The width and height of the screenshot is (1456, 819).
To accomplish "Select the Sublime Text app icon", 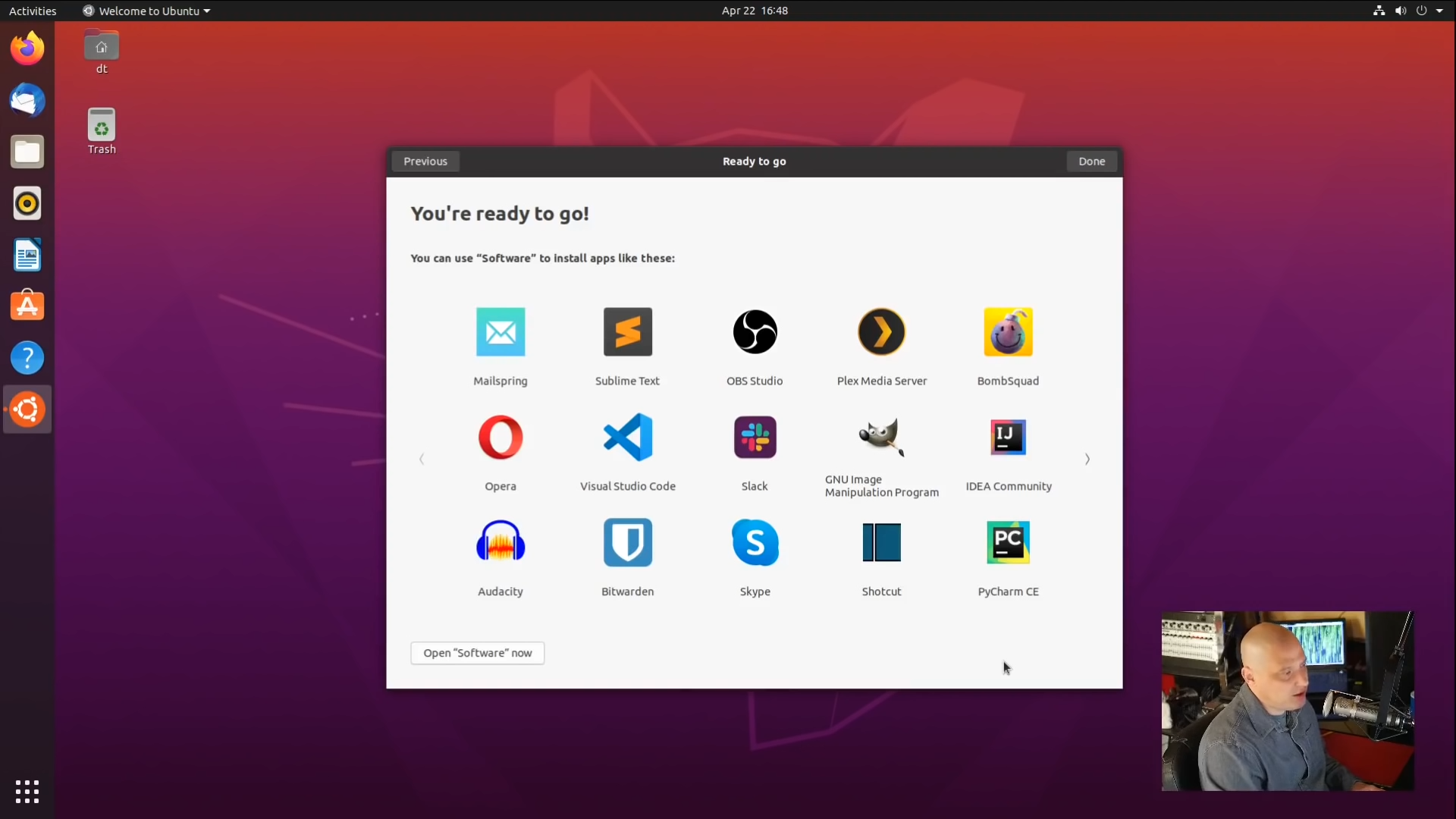I will click(628, 331).
